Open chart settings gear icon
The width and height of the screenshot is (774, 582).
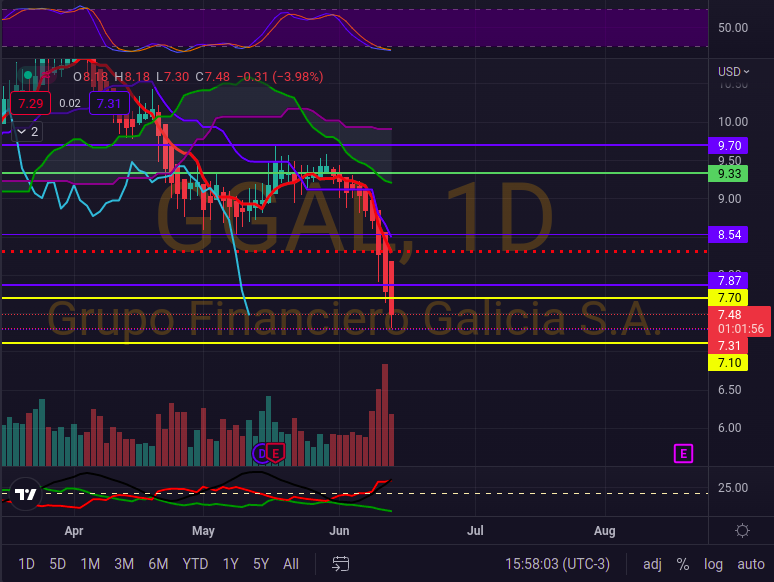click(742, 531)
